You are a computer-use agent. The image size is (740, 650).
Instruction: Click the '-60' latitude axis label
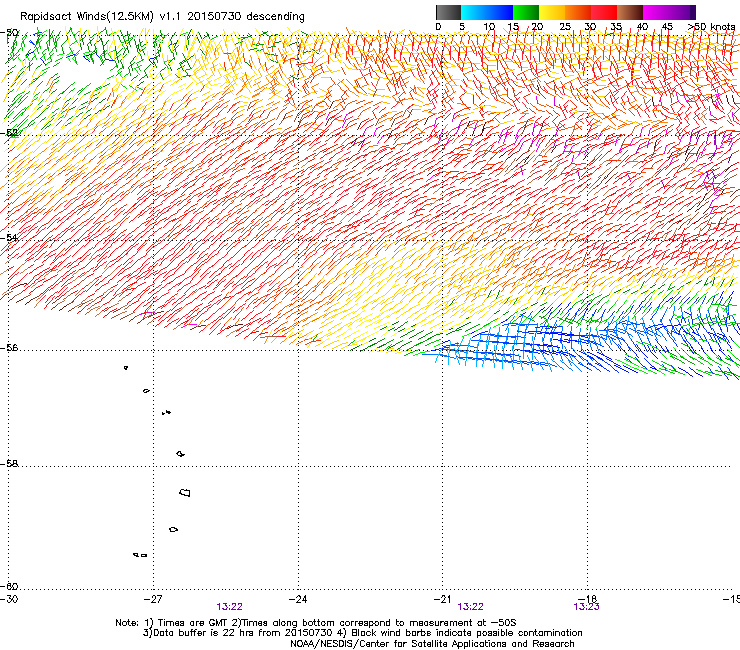click(9, 586)
